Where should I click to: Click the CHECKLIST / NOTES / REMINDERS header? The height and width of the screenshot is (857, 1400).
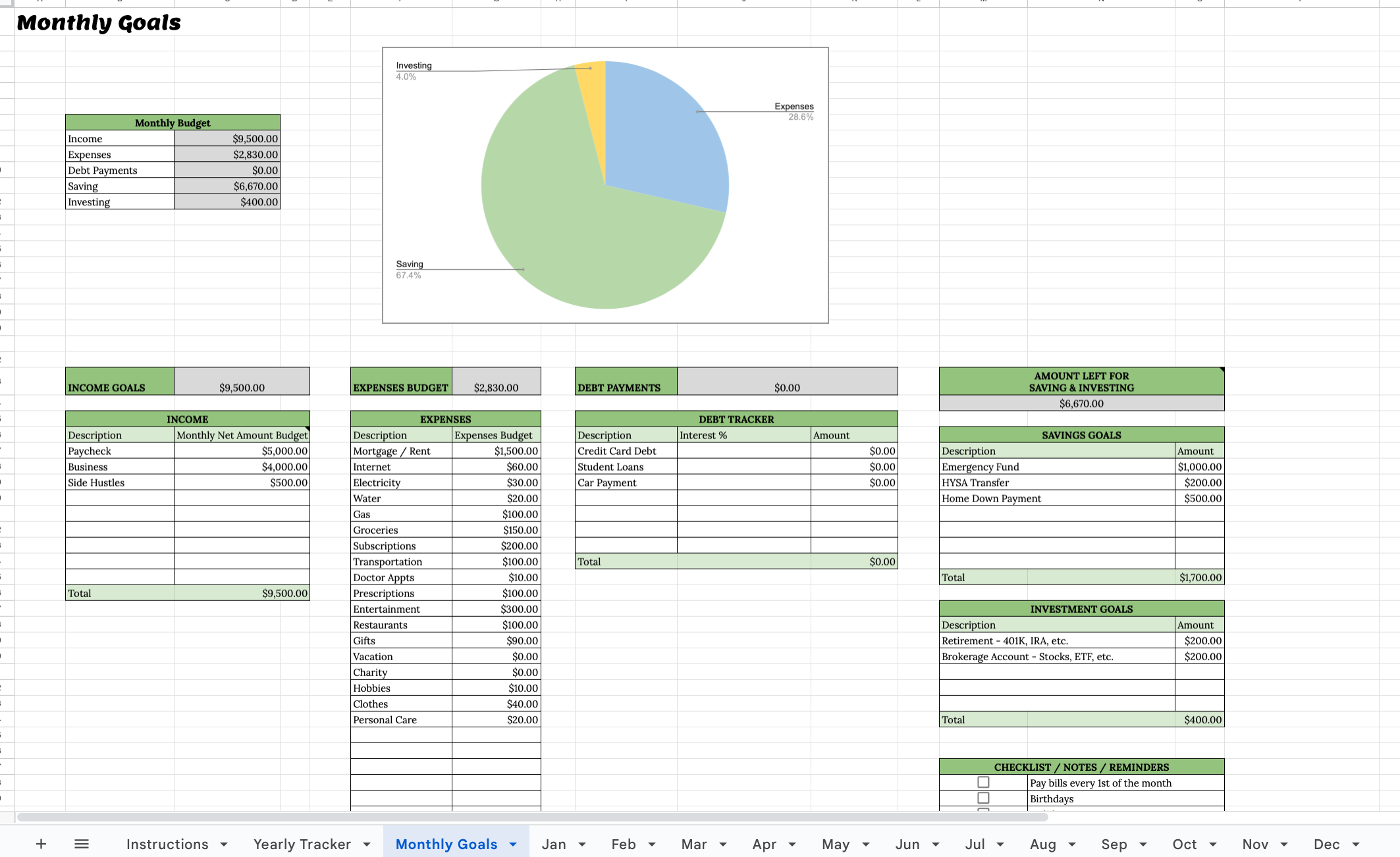pos(1081,767)
